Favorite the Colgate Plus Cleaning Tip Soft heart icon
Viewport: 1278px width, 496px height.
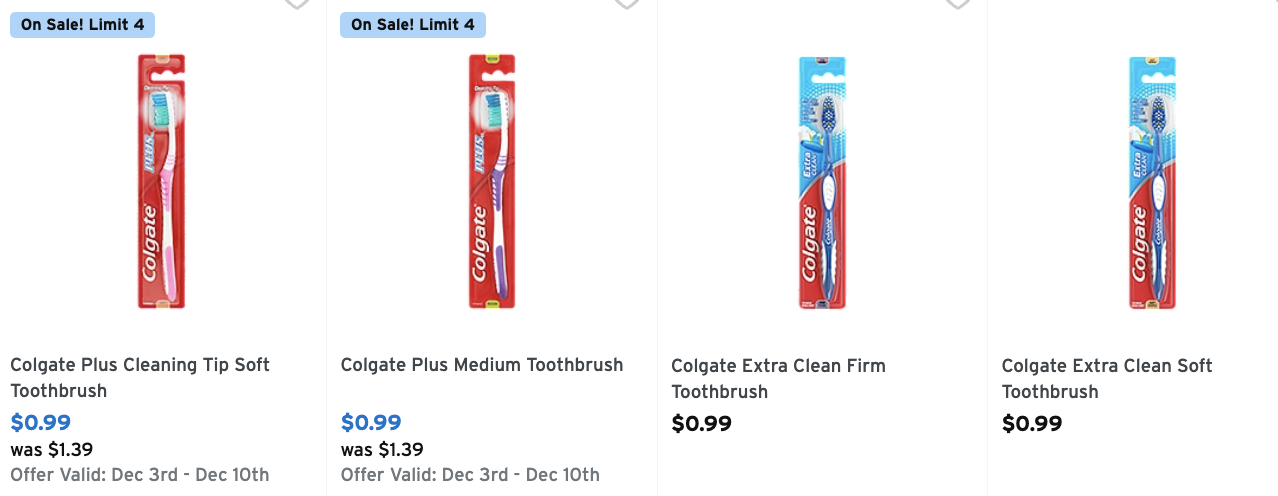point(296,3)
